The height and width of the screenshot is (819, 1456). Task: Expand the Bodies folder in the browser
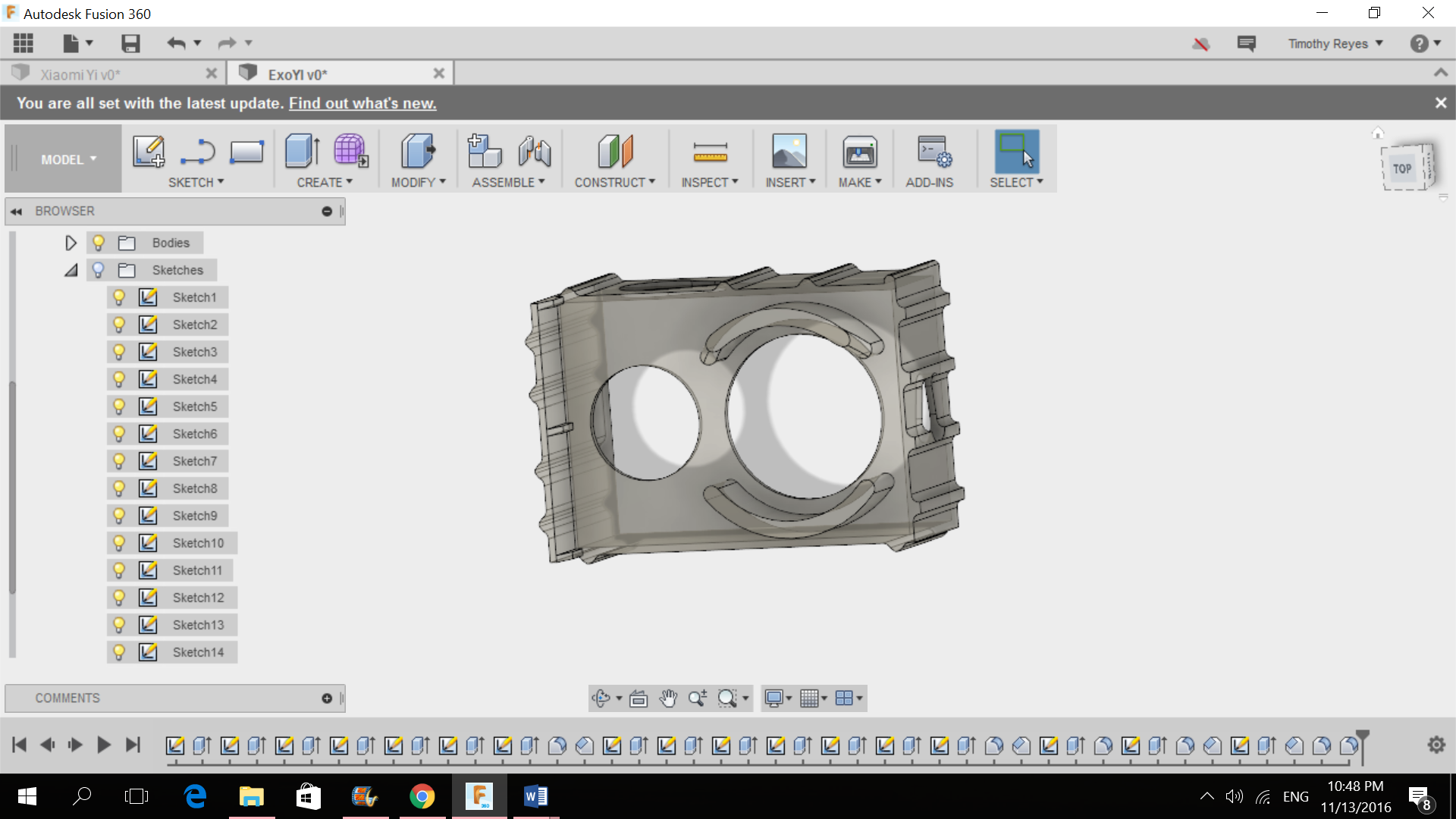(x=71, y=242)
